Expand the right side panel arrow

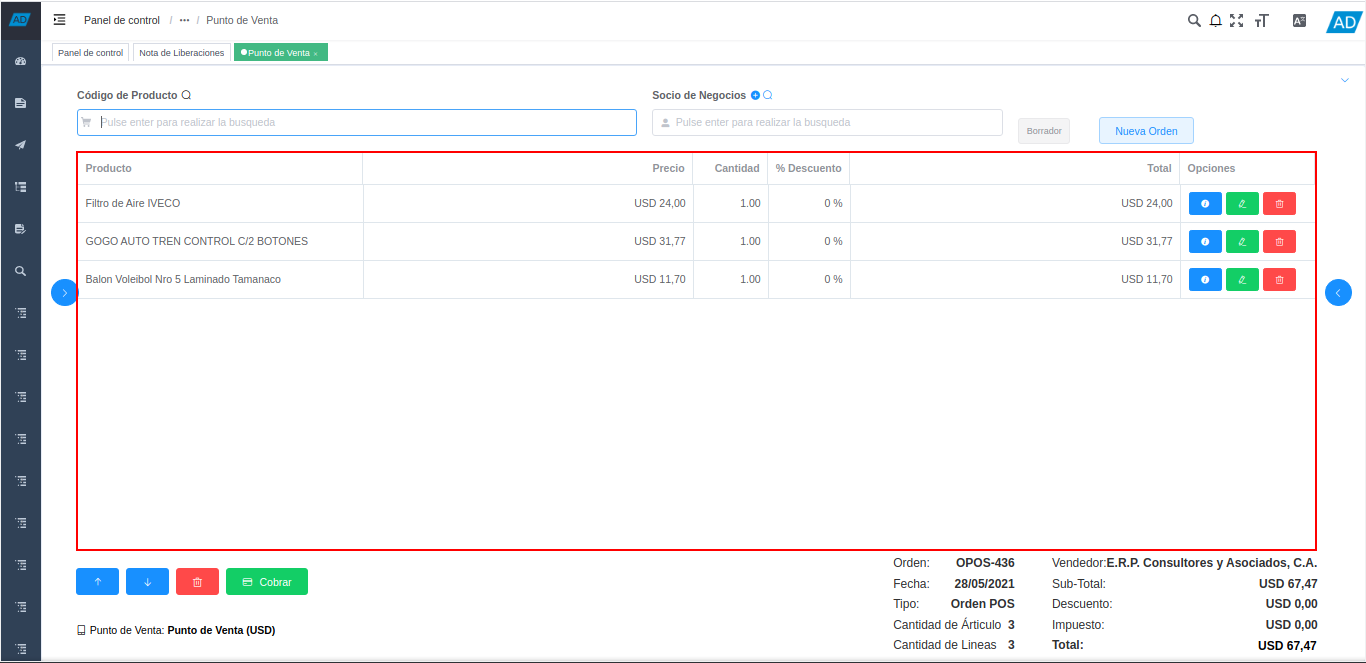click(1338, 293)
